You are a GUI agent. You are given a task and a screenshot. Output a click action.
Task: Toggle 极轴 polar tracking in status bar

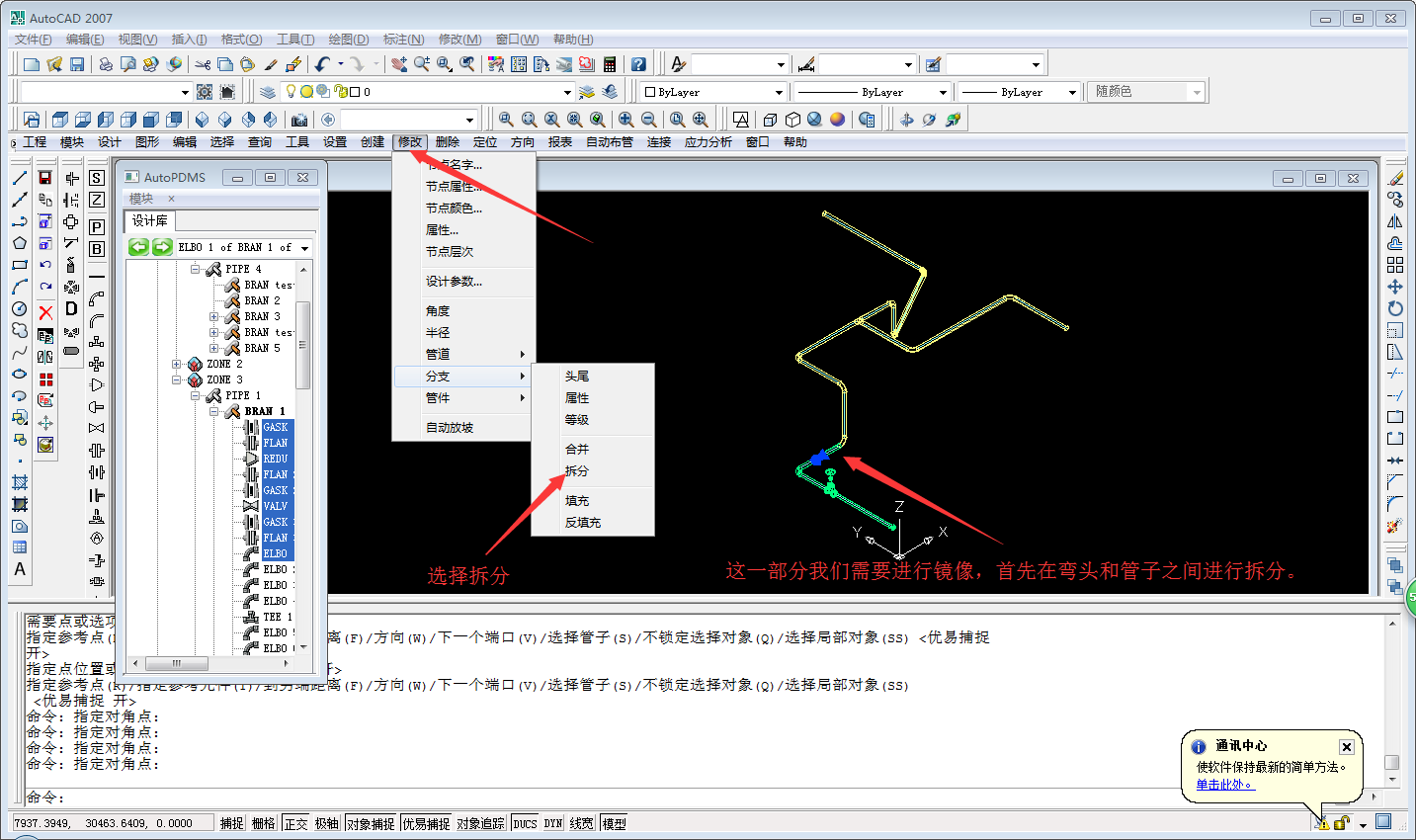coord(326,823)
